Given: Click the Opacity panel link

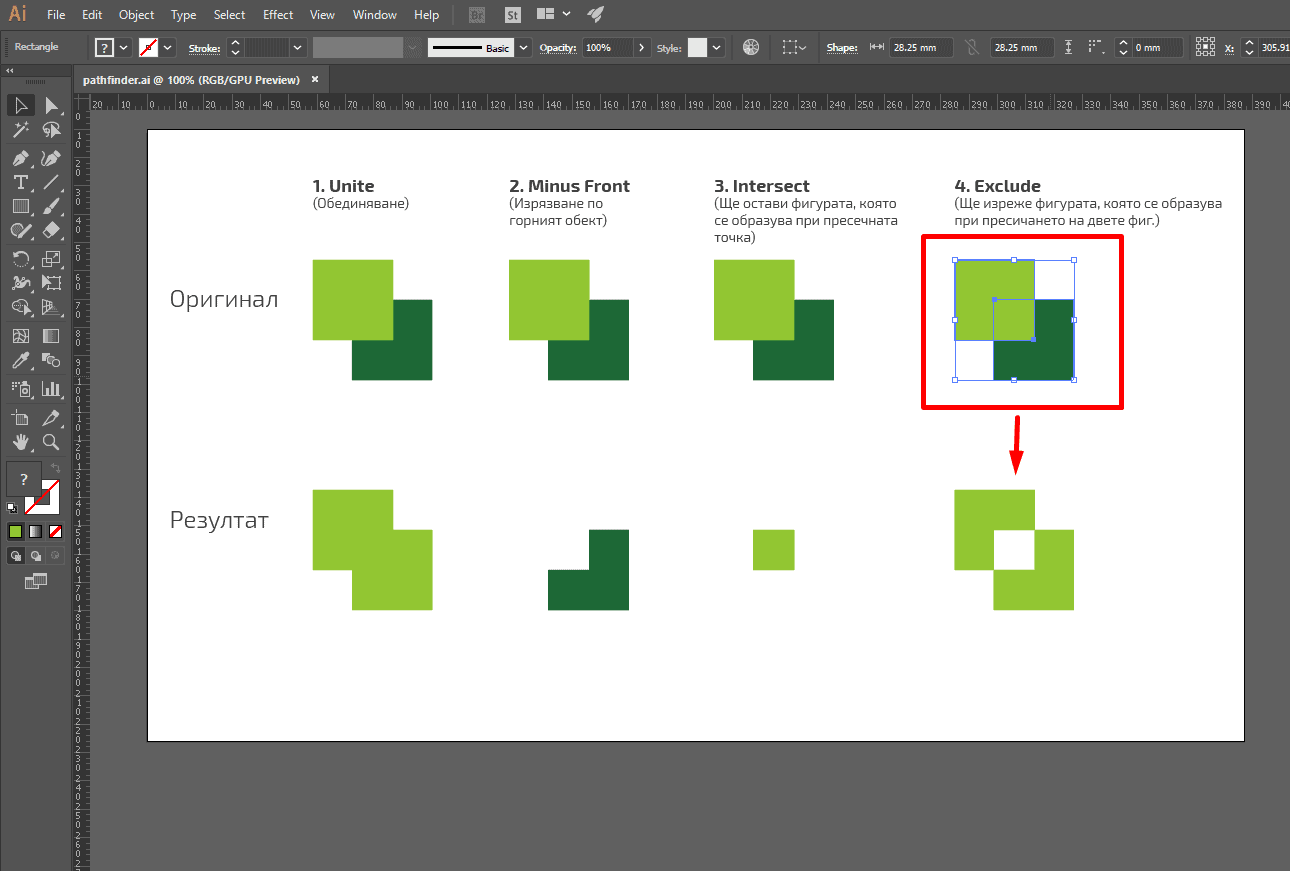Looking at the screenshot, I should (558, 48).
